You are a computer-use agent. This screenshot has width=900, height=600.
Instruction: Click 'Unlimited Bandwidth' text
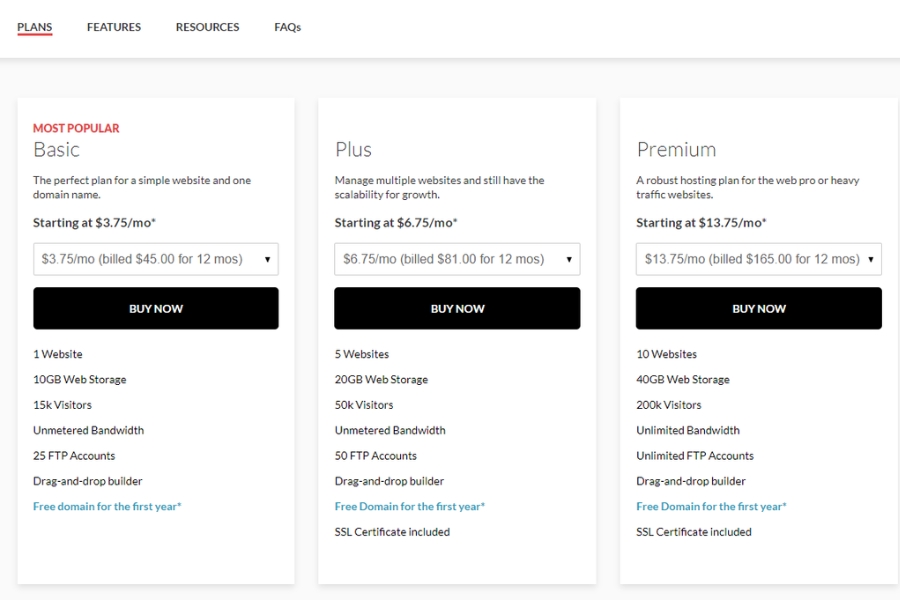(688, 430)
